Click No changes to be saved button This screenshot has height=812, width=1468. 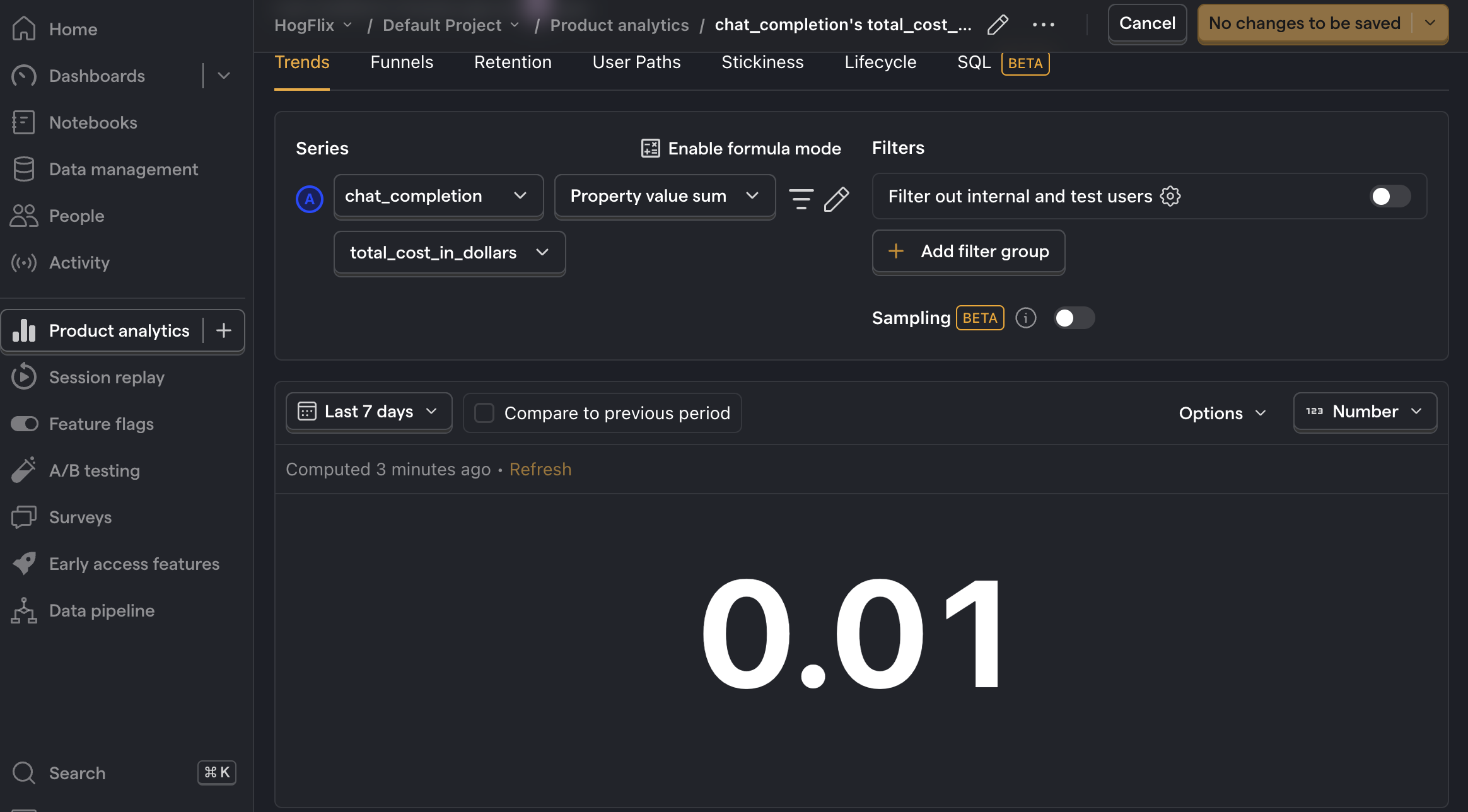[1304, 23]
